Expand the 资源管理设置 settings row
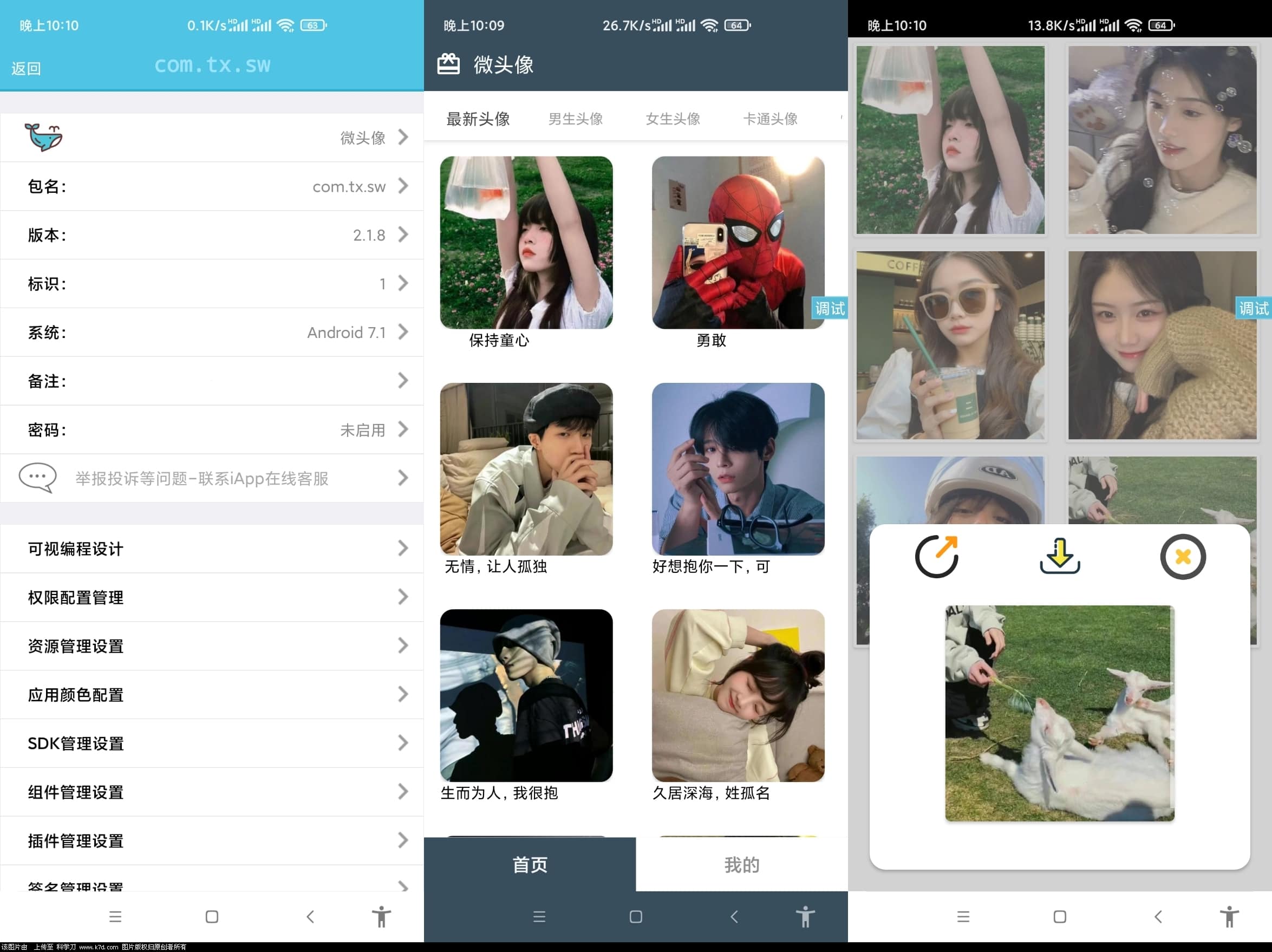Image resolution: width=1272 pixels, height=952 pixels. pyautogui.click(x=211, y=646)
